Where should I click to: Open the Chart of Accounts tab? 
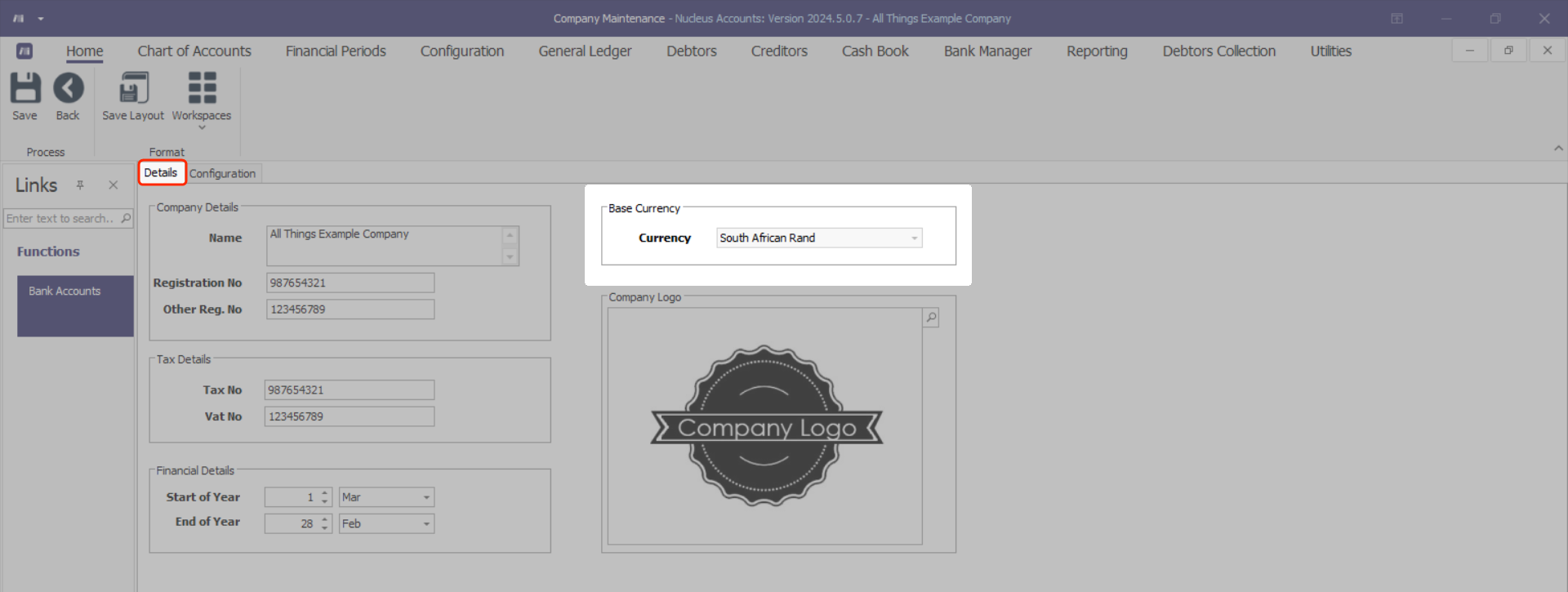point(194,51)
